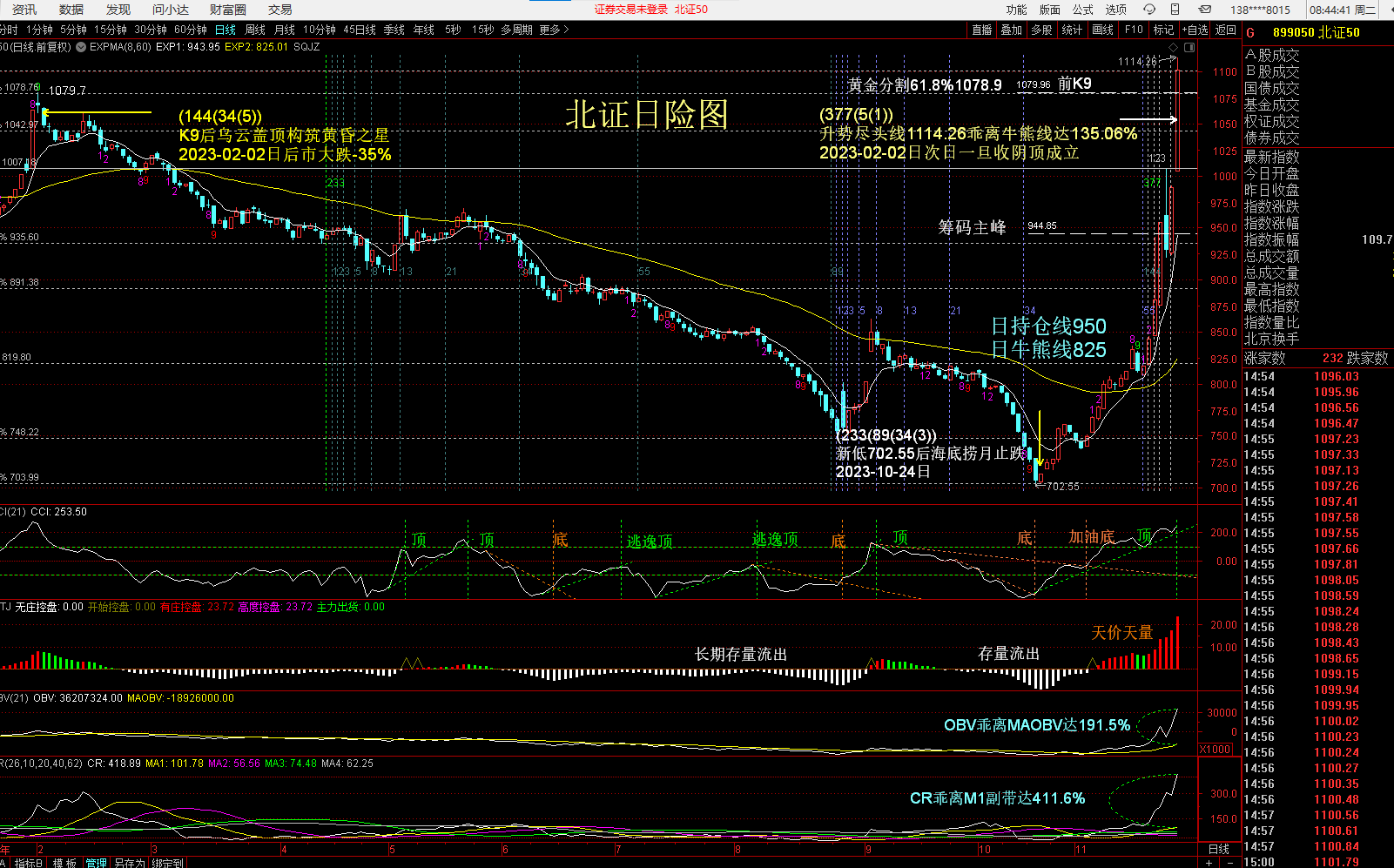Open the 日线 period selector at bottom right

pyautogui.click(x=1218, y=849)
